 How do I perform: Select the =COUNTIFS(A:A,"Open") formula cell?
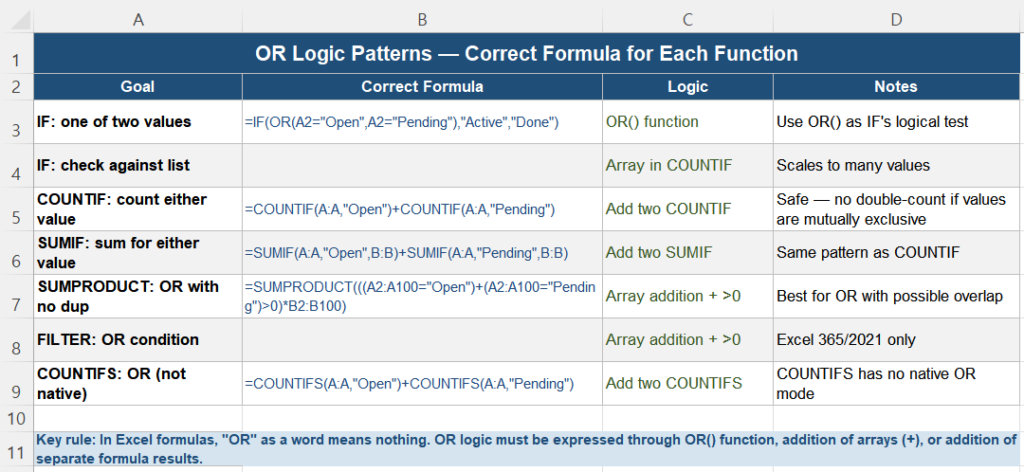coord(423,384)
